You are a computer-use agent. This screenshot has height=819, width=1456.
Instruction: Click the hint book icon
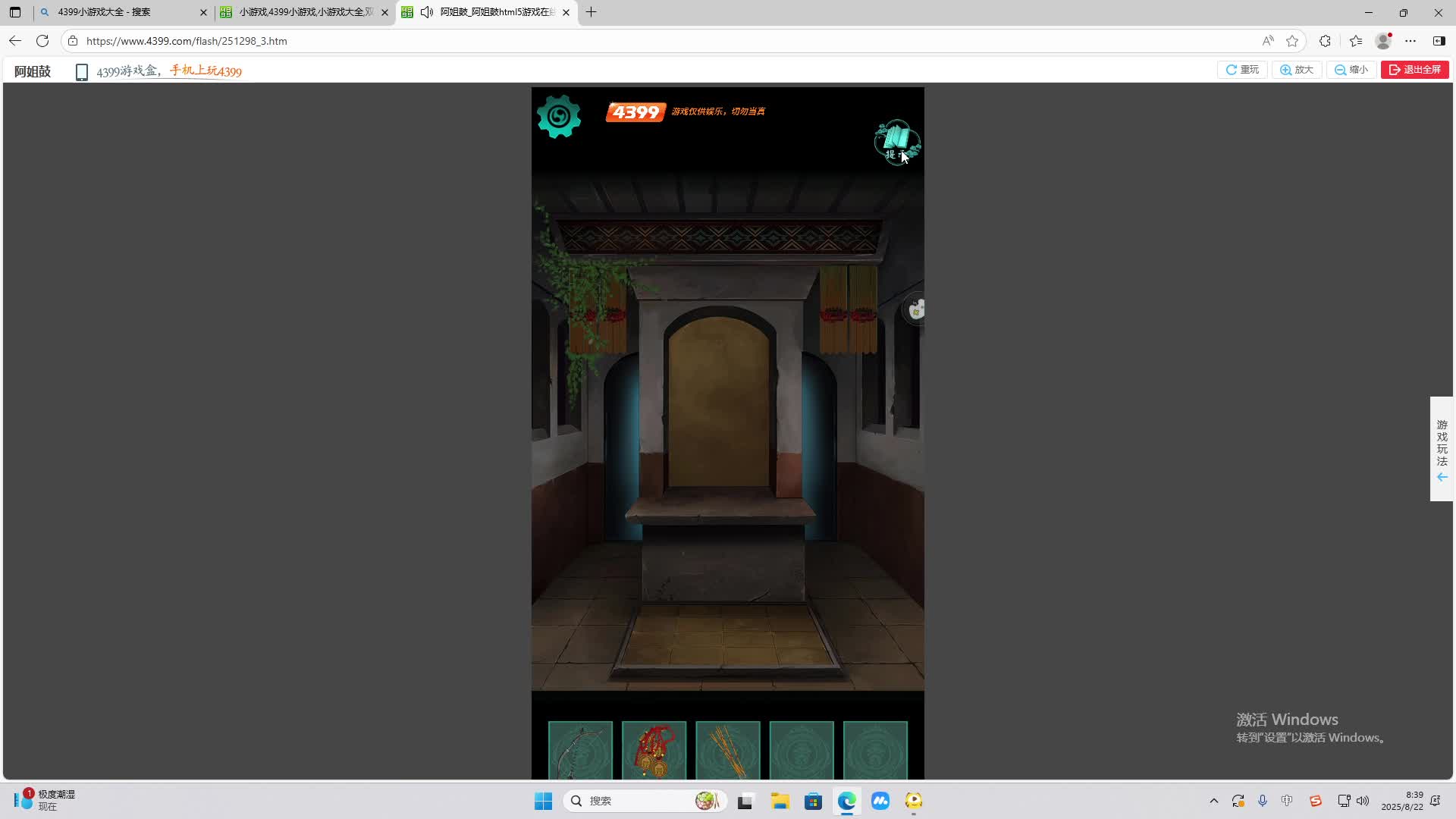coord(896,140)
